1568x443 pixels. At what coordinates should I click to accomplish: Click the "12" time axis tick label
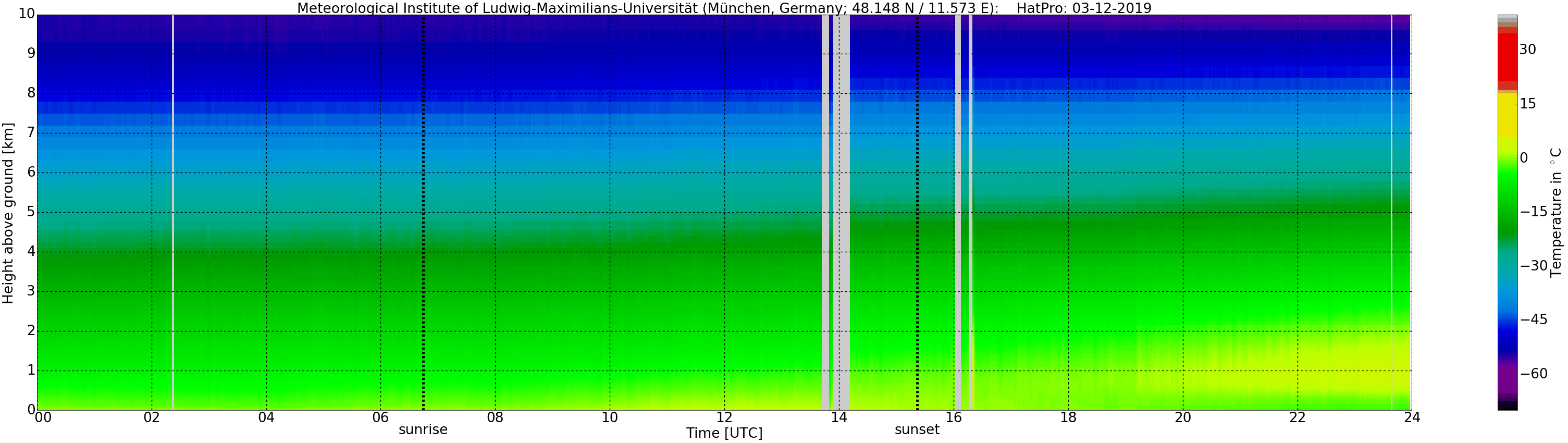click(724, 417)
